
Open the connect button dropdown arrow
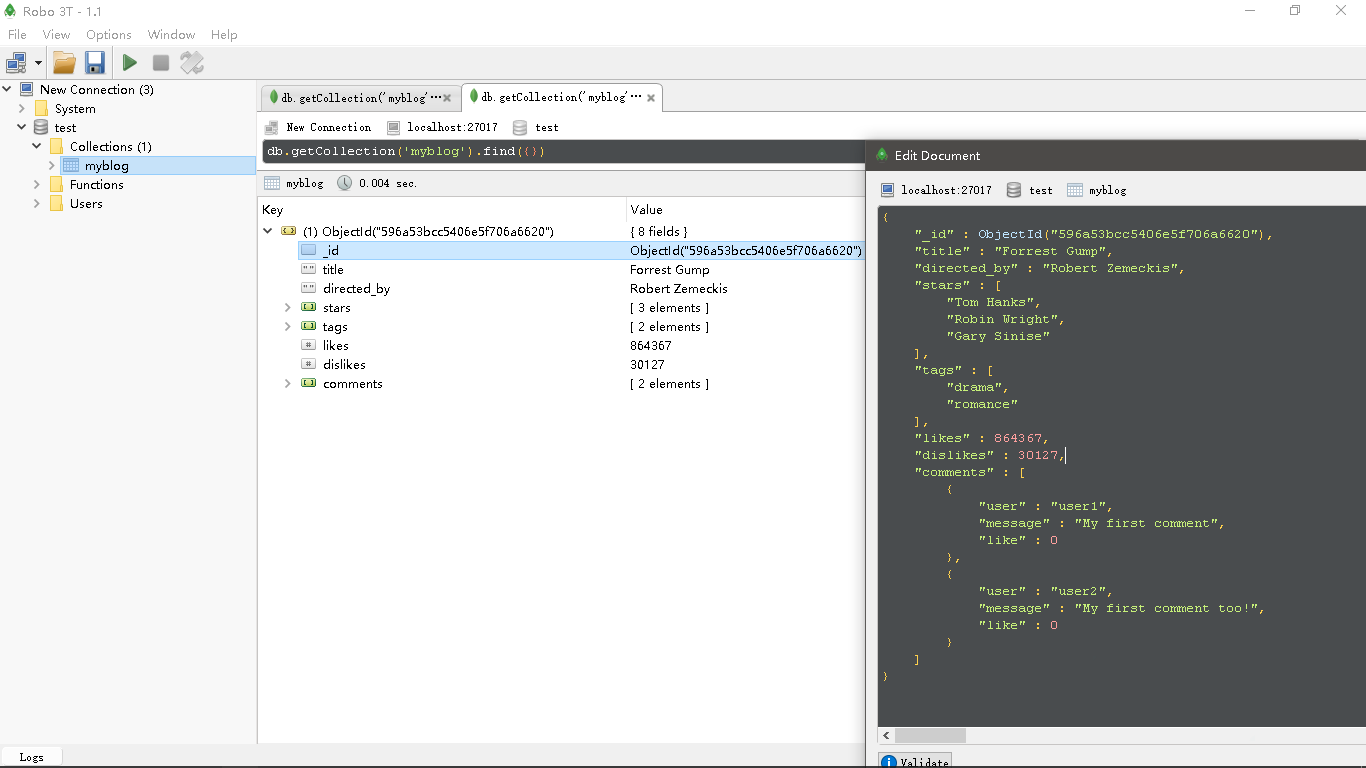38,63
